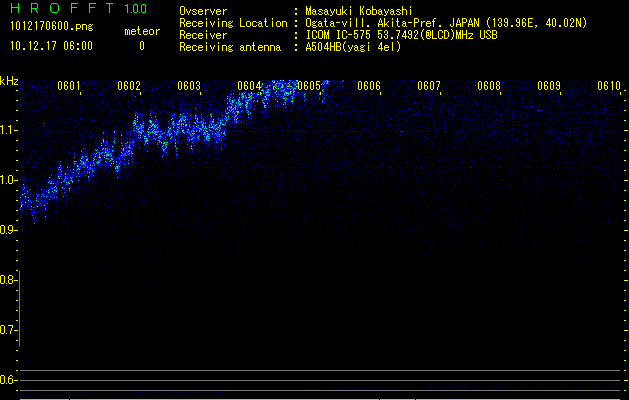
Task: Click the 0605 time tick label
Action: click(x=309, y=86)
